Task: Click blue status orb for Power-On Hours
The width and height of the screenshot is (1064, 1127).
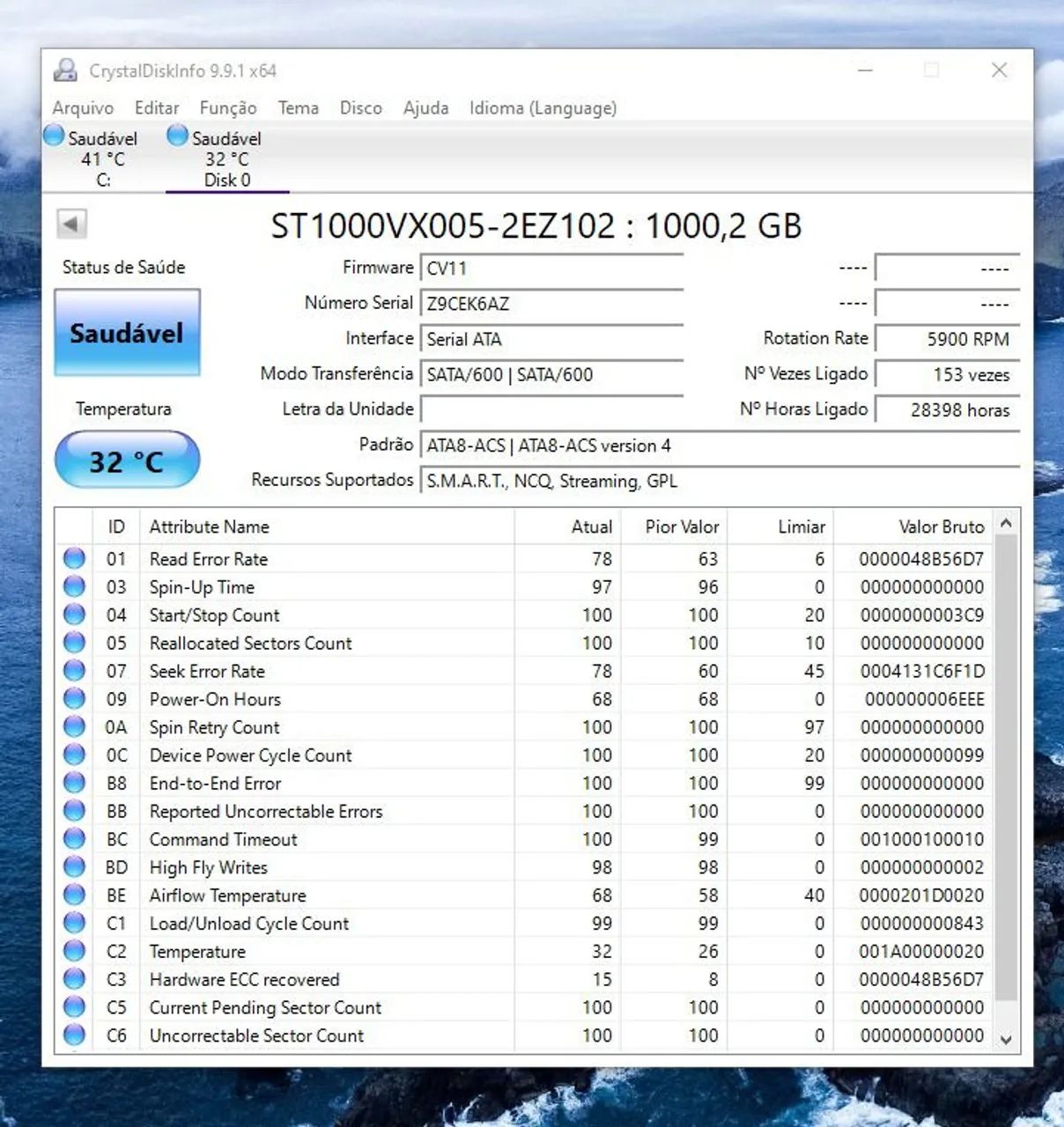Action: click(x=74, y=699)
